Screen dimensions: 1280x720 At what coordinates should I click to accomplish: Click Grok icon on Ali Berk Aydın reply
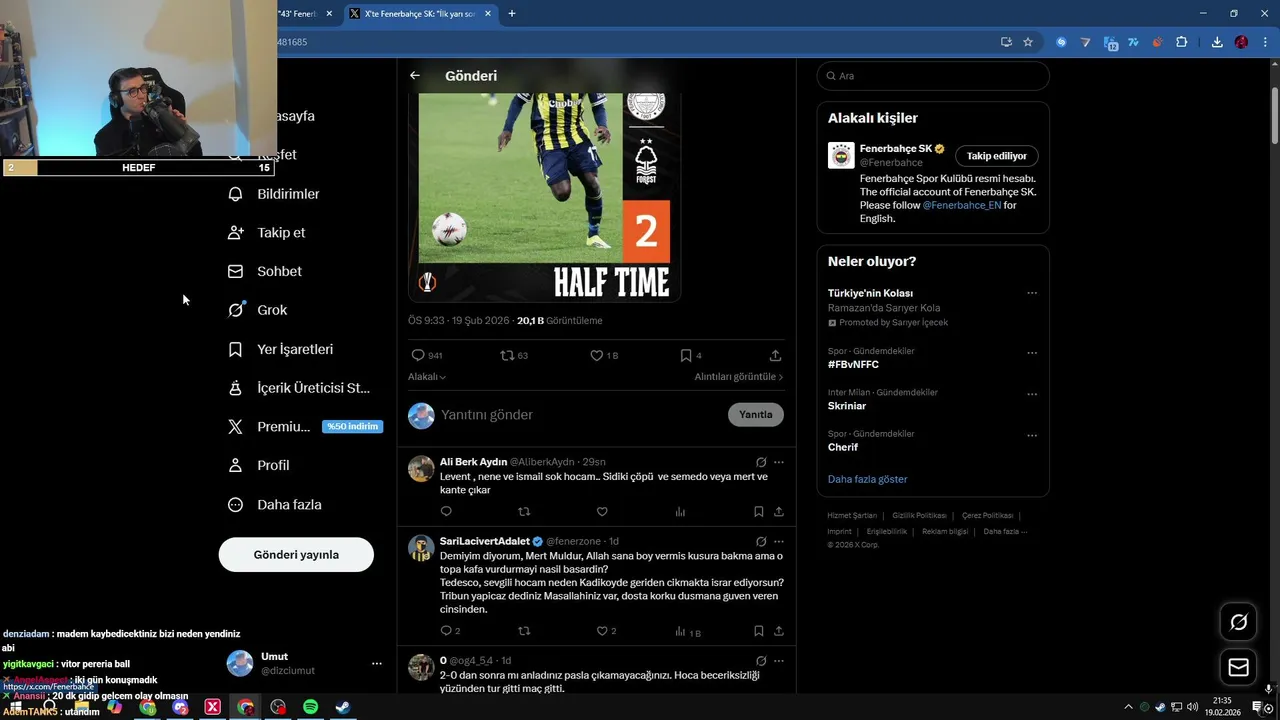[761, 462]
